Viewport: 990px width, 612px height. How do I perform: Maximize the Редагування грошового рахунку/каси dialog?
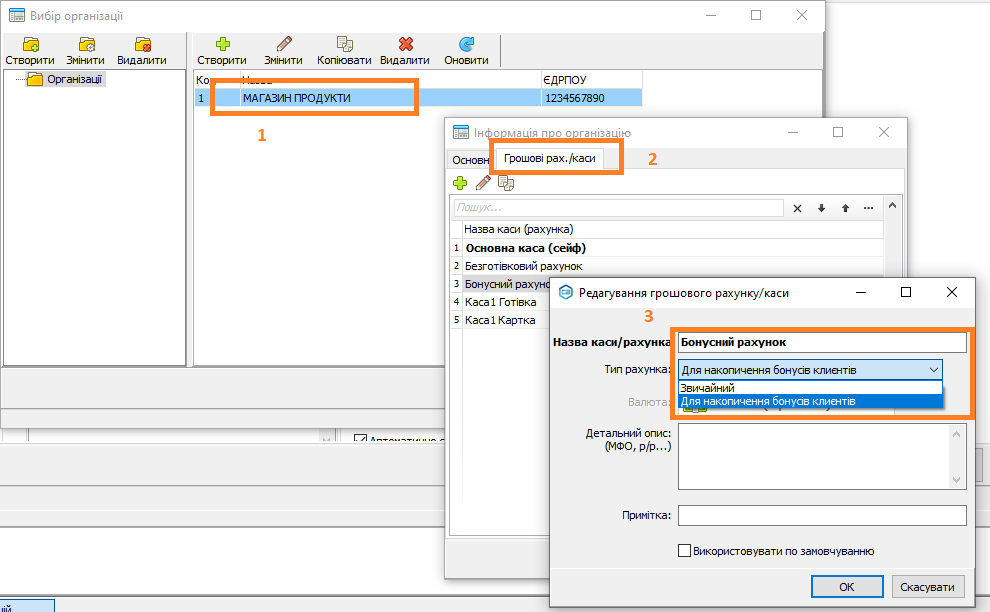[906, 292]
